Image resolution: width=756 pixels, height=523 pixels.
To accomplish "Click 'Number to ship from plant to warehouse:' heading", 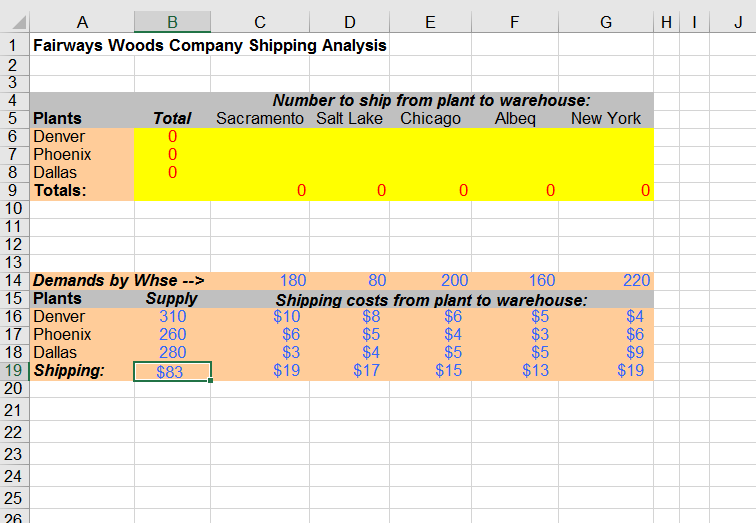I will [432, 100].
